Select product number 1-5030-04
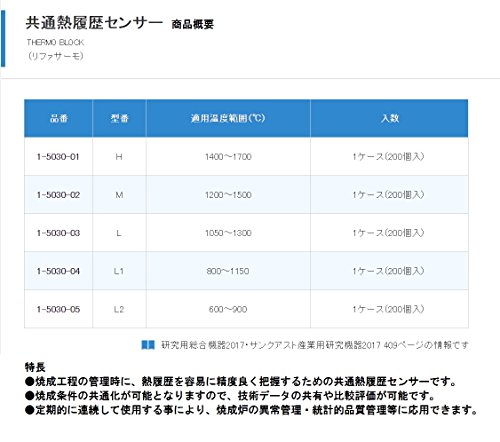500x442 pixels. tap(58, 271)
